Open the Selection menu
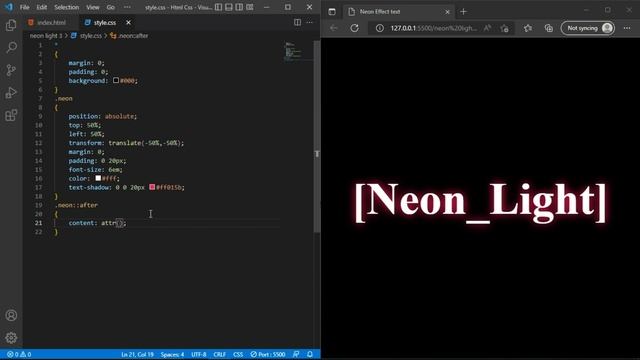 point(67,7)
